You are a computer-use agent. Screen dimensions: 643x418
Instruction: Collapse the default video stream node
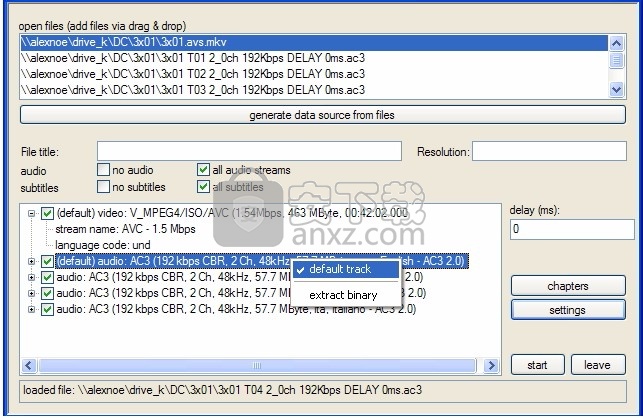pos(31,213)
